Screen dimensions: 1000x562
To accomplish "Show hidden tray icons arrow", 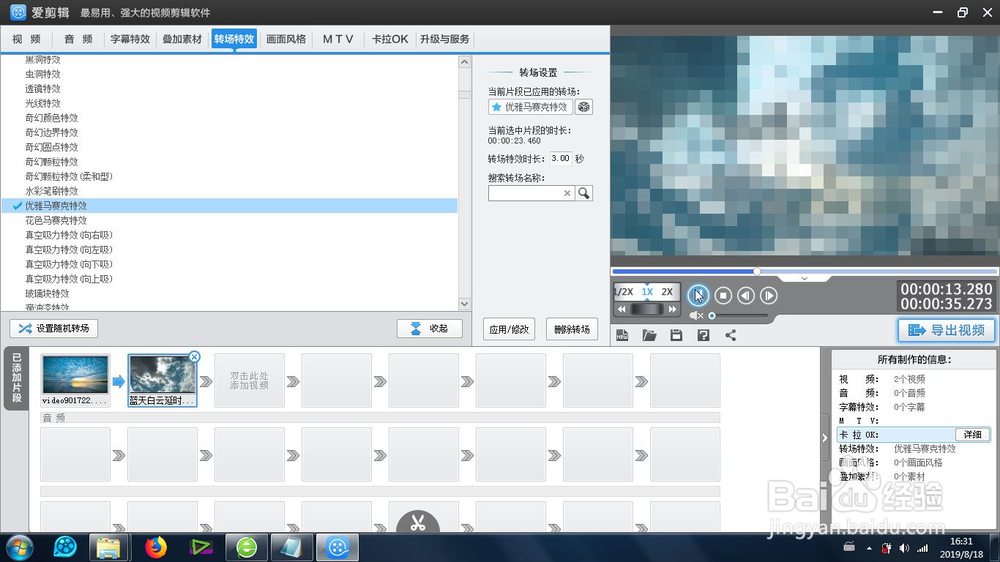I will click(x=869, y=548).
